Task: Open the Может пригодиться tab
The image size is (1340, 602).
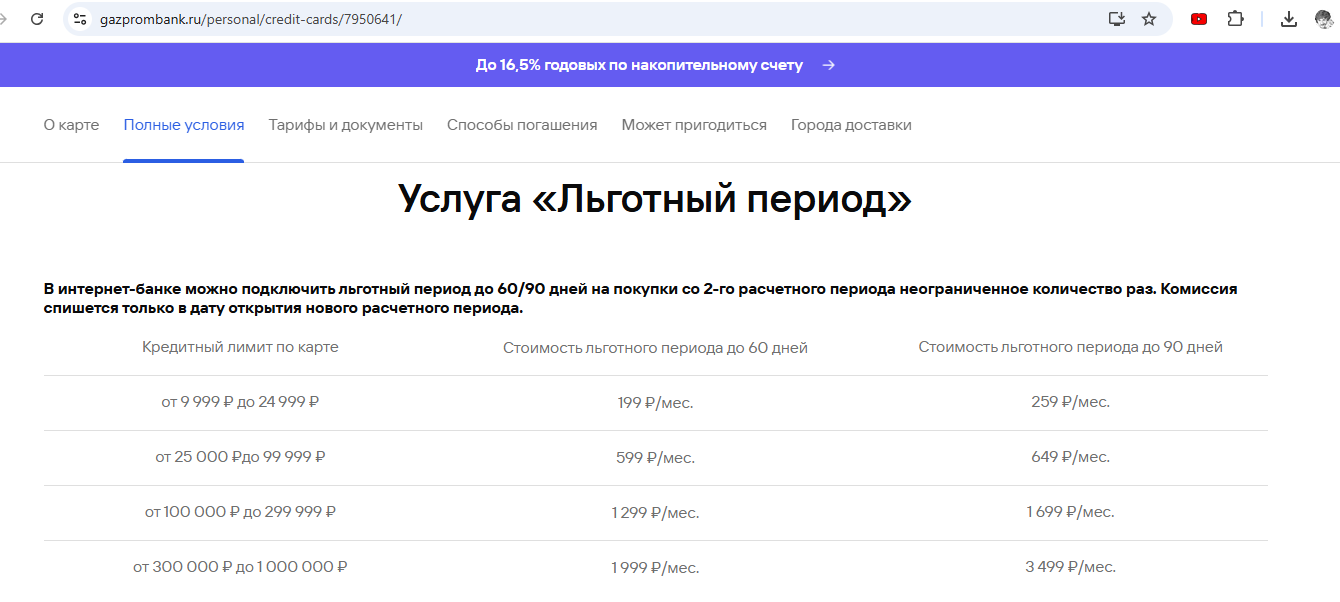Action: 694,125
